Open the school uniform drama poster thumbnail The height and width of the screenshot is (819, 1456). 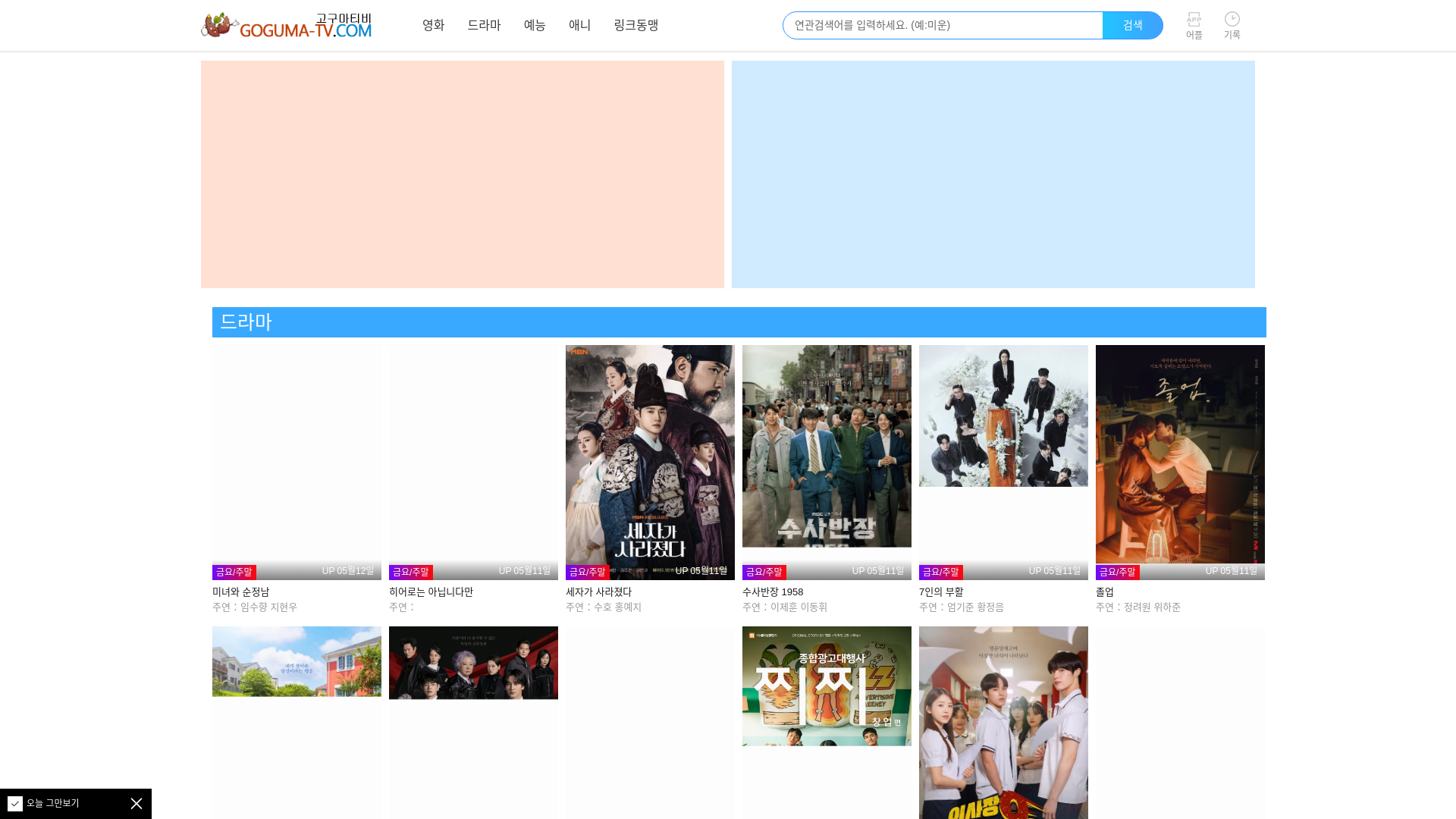[1003, 722]
